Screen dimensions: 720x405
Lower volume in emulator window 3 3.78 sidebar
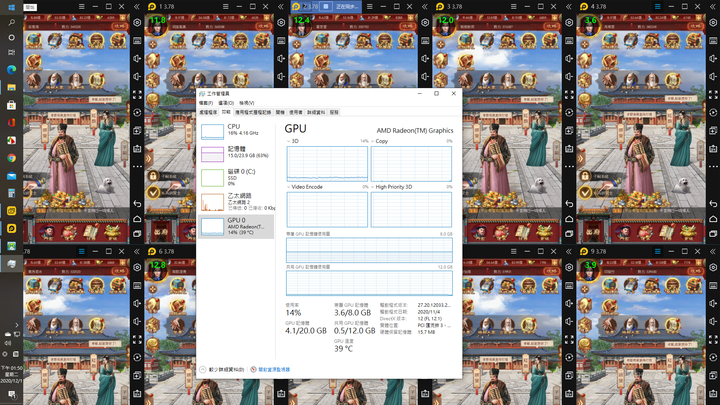coord(569,76)
